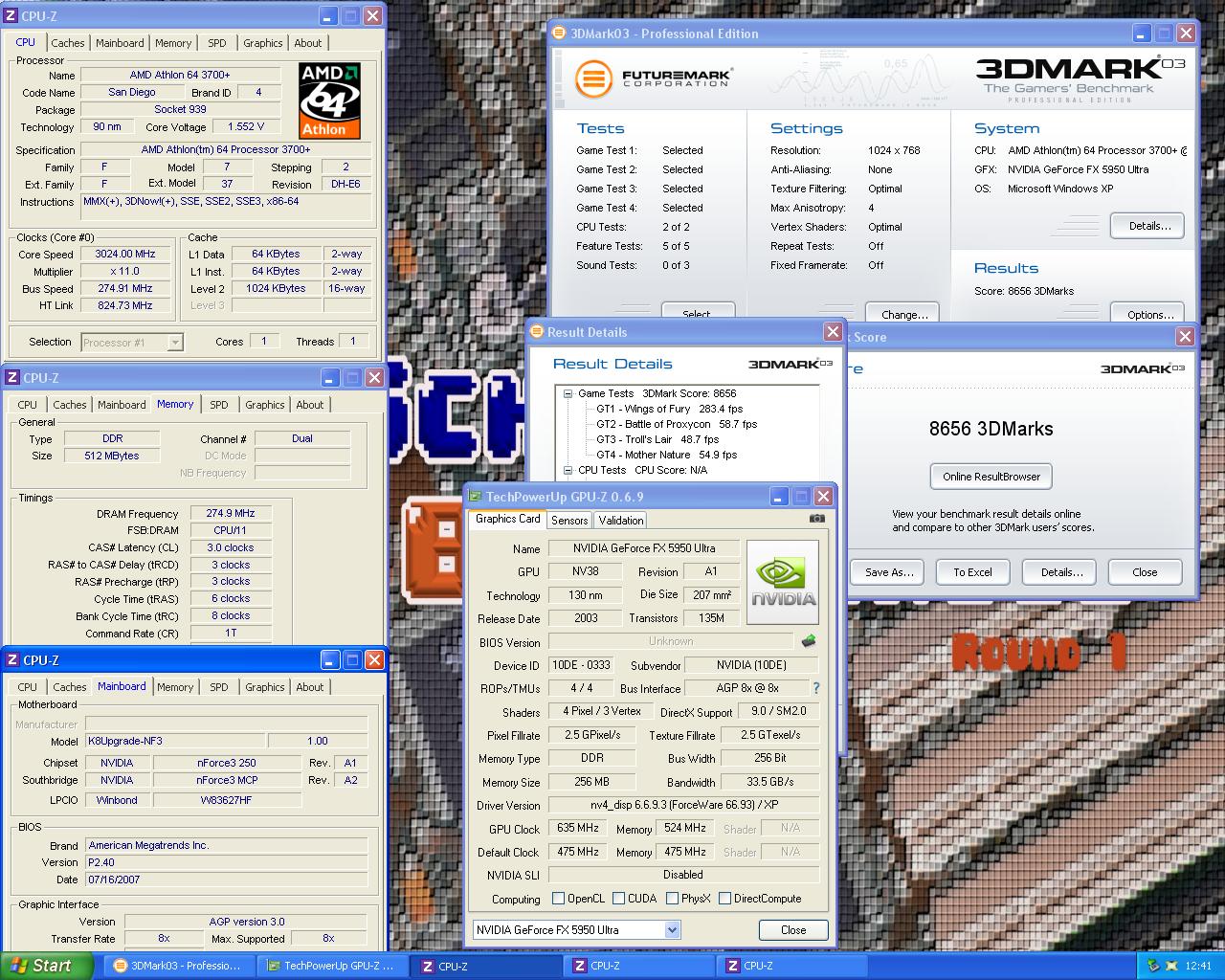Click the NVIDIA logo in GPU-Z

[x=783, y=582]
